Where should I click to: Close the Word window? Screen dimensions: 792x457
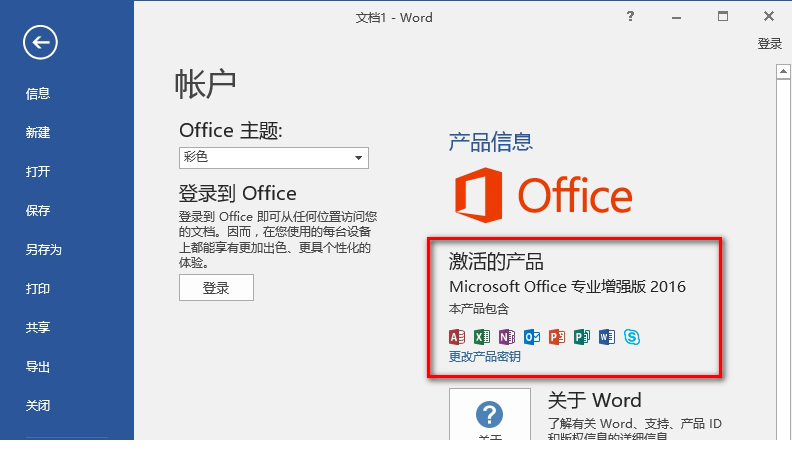tap(769, 17)
